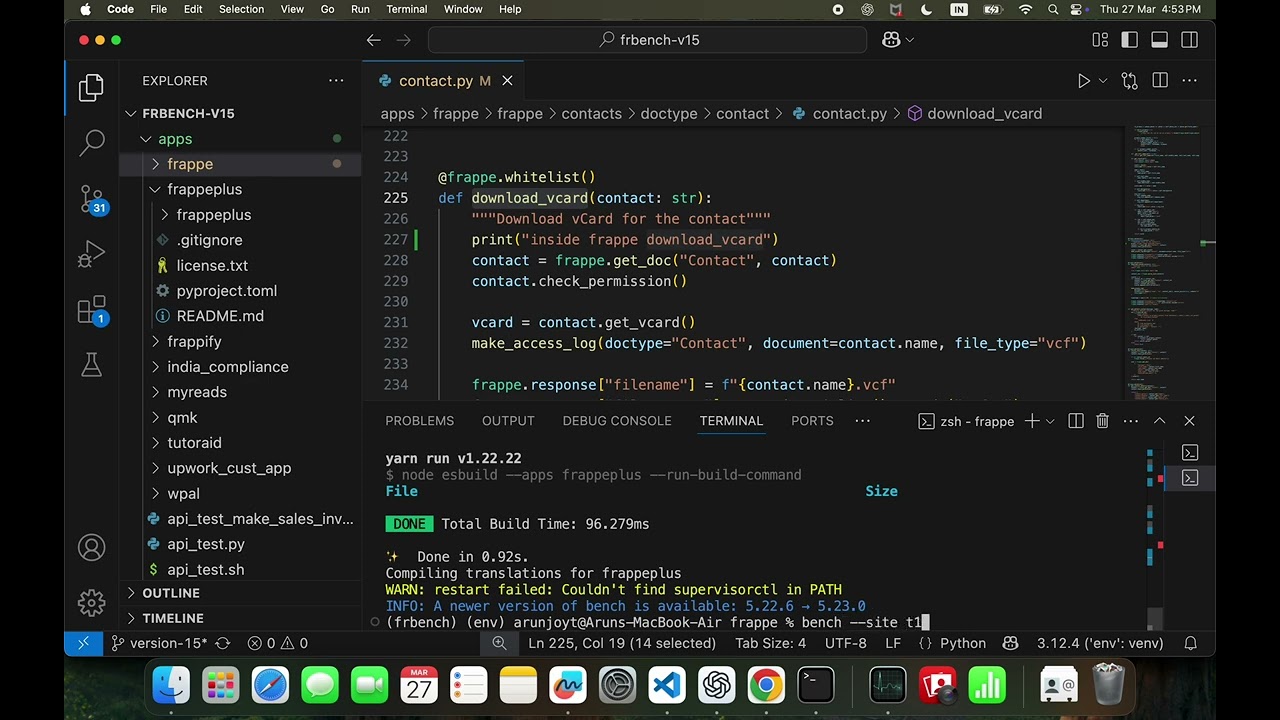Switch to the PORTS panel tab
This screenshot has height=720, width=1280.
point(812,421)
